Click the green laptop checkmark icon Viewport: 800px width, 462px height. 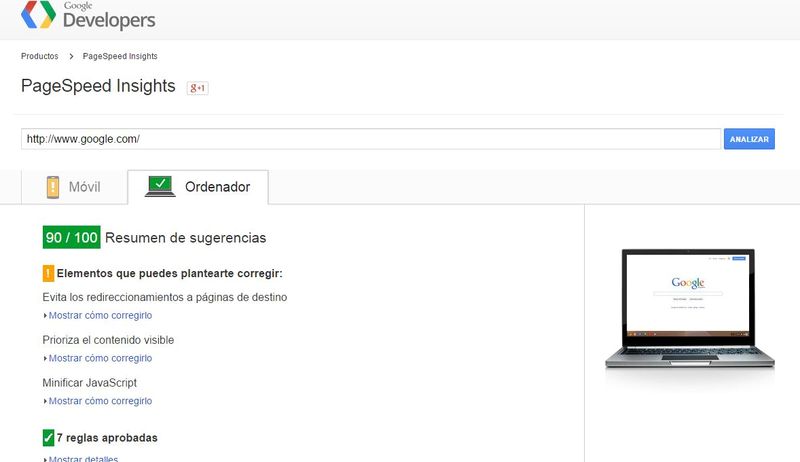pos(160,186)
